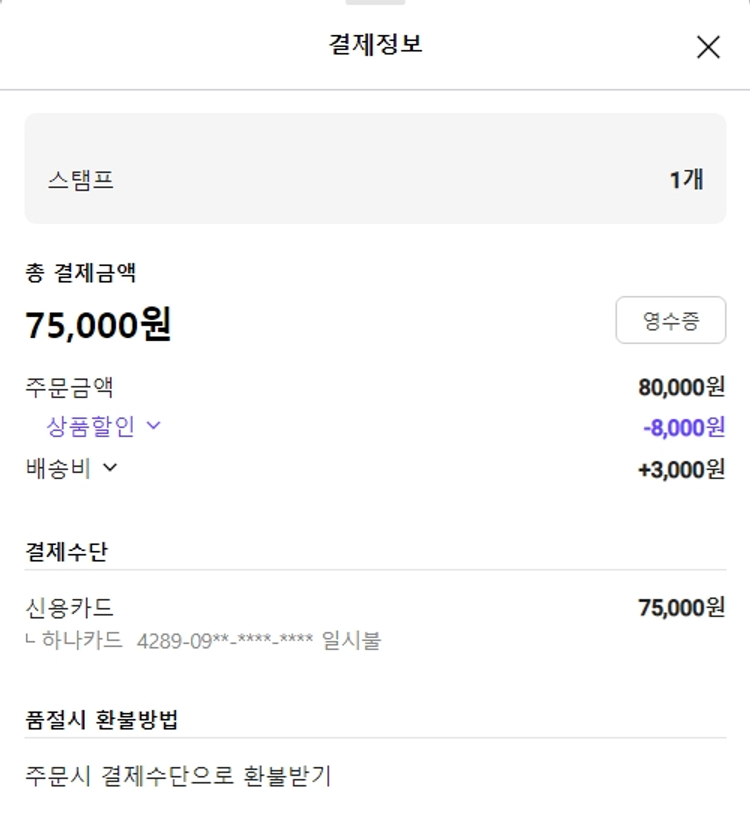Close the 결제정보 payment info panel
This screenshot has width=750, height=839.
(x=708, y=47)
